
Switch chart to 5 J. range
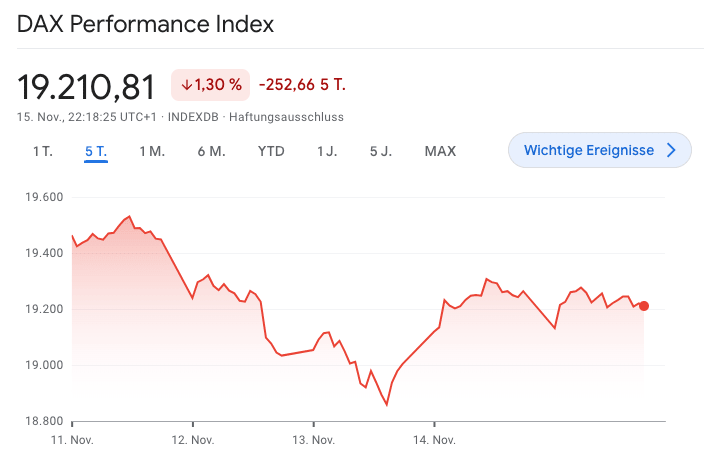[381, 151]
